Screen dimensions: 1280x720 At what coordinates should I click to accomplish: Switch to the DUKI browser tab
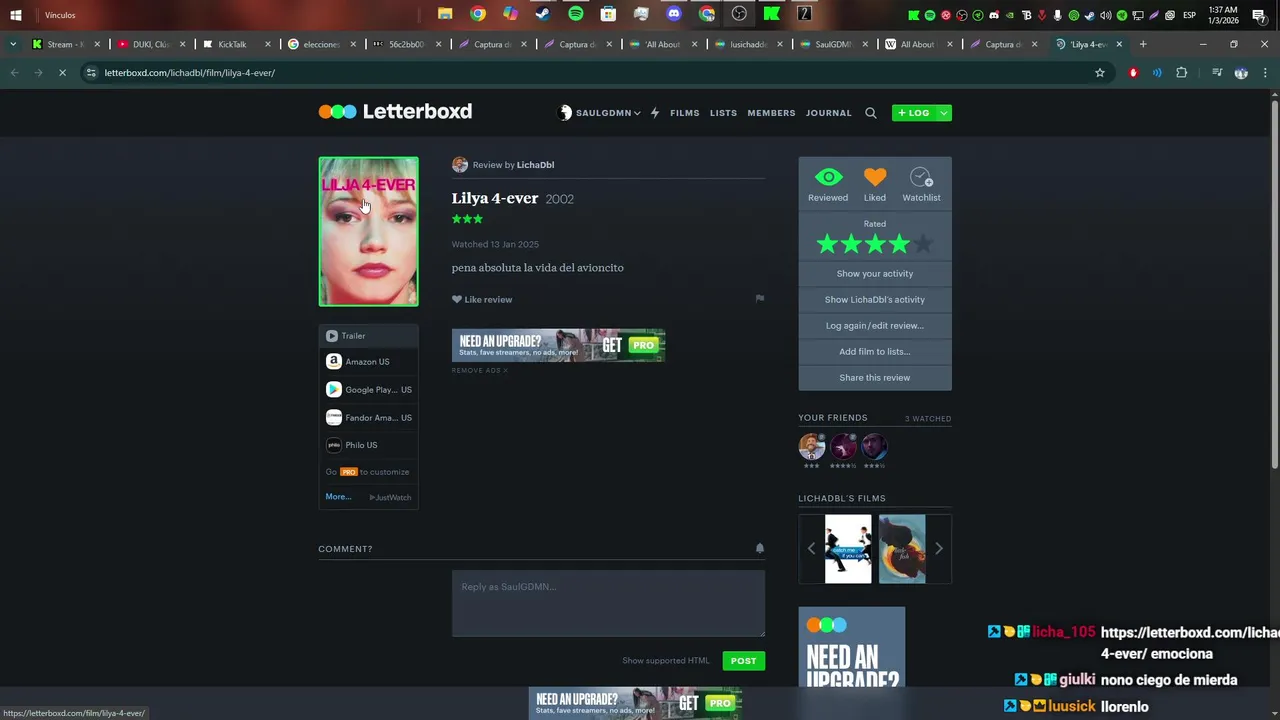point(148,44)
